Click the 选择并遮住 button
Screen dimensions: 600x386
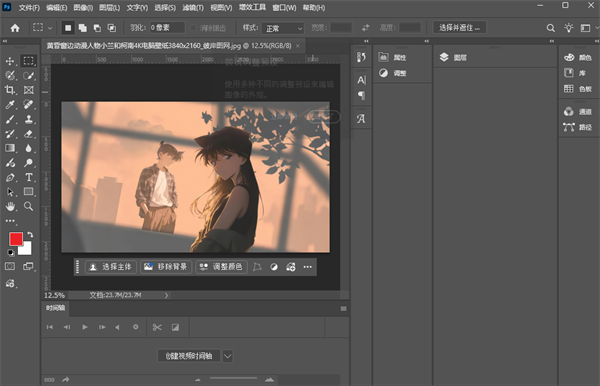pyautogui.click(x=460, y=28)
